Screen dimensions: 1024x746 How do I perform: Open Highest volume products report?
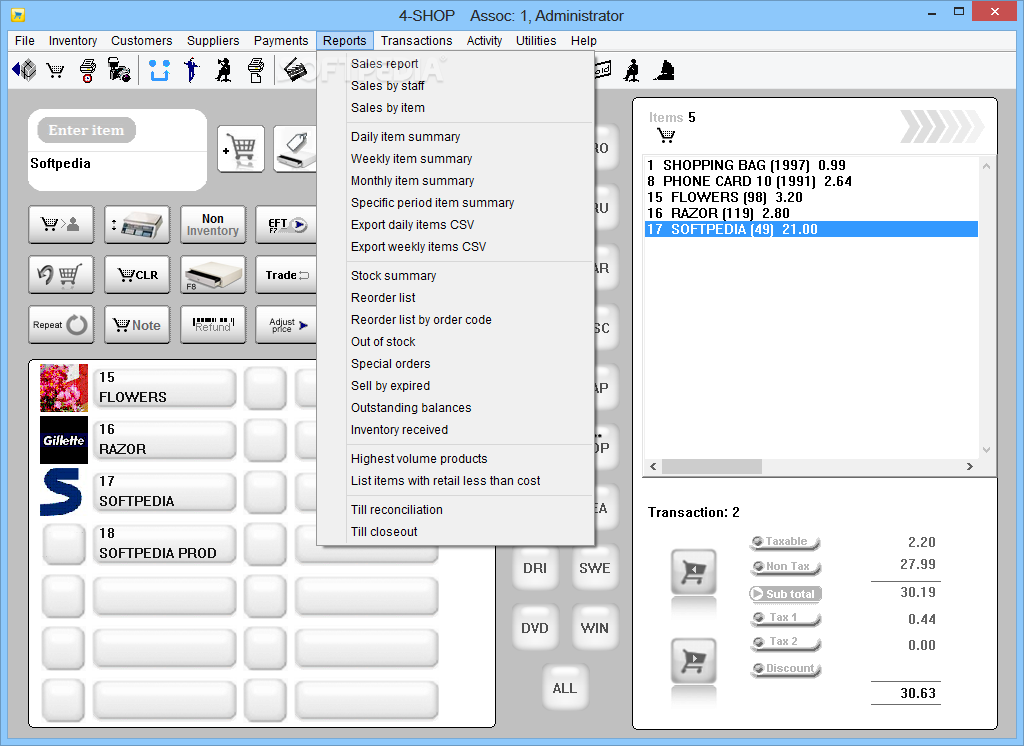[x=419, y=459]
